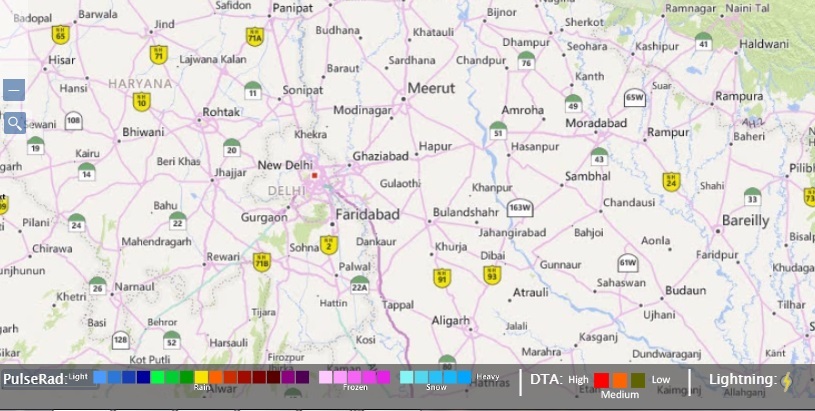Zoom out with the minus button
Viewport: 815px width, 411px height.
[14, 90]
